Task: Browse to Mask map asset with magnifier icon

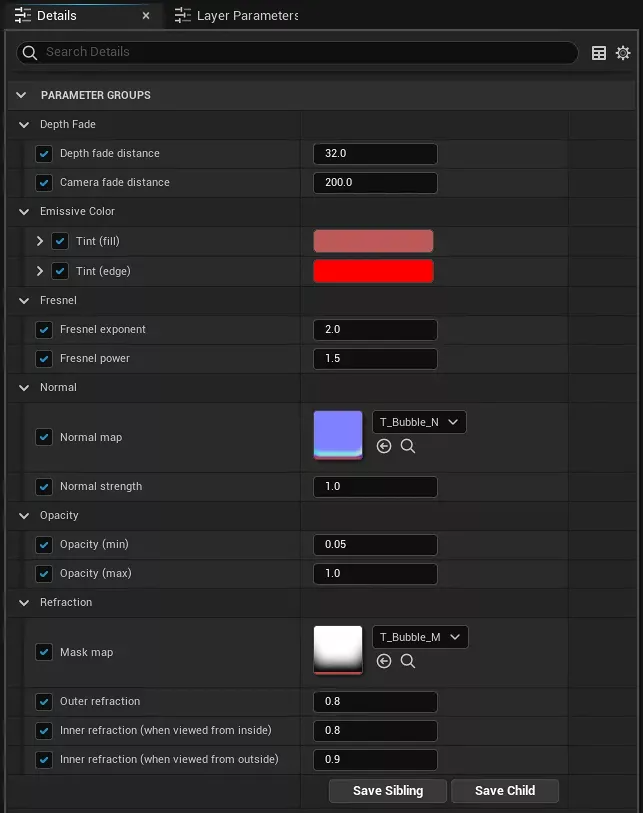Action: click(x=408, y=661)
